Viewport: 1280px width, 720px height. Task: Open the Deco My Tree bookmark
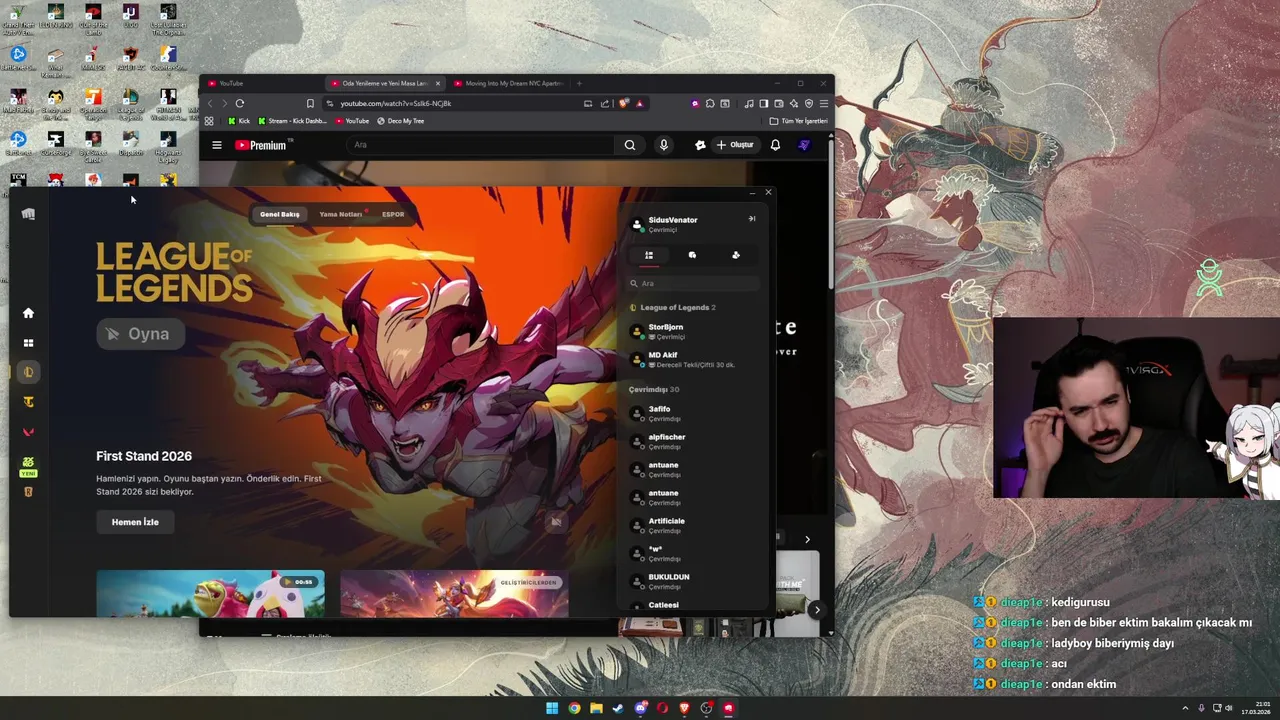(x=401, y=121)
